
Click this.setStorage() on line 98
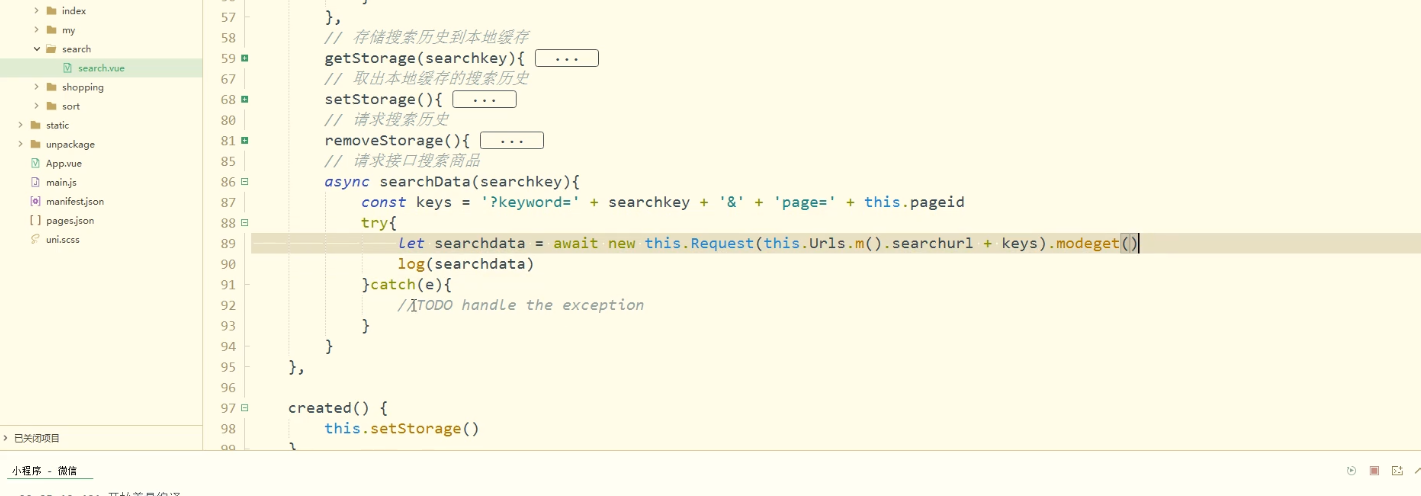(x=402, y=428)
